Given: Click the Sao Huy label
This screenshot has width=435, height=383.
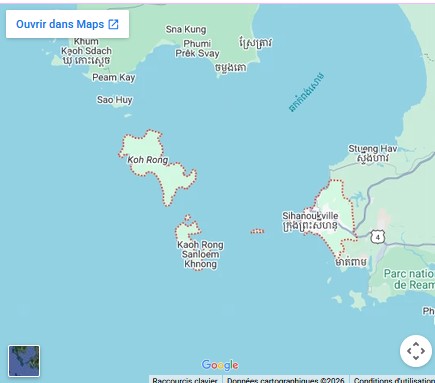Looking at the screenshot, I should tap(115, 100).
